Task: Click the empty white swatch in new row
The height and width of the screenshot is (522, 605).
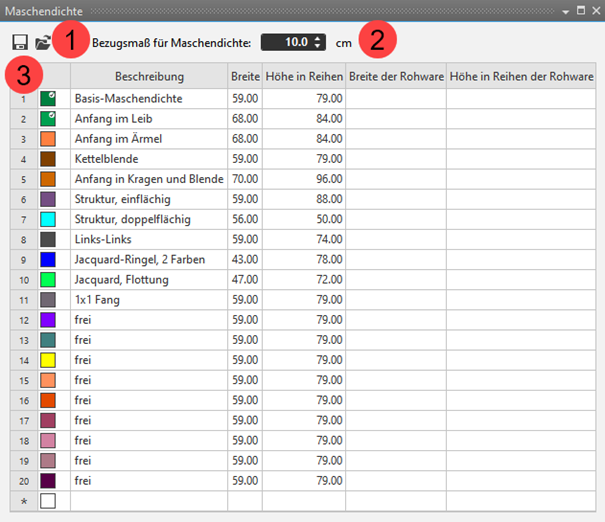Action: point(48,500)
